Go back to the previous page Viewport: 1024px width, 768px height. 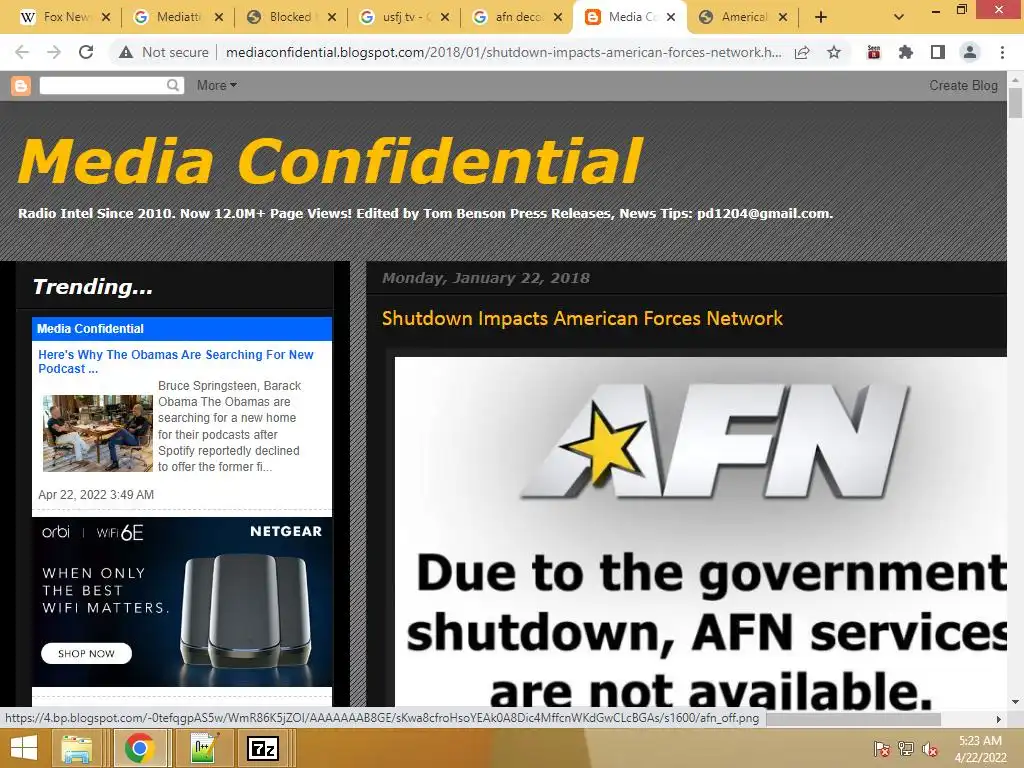point(22,52)
